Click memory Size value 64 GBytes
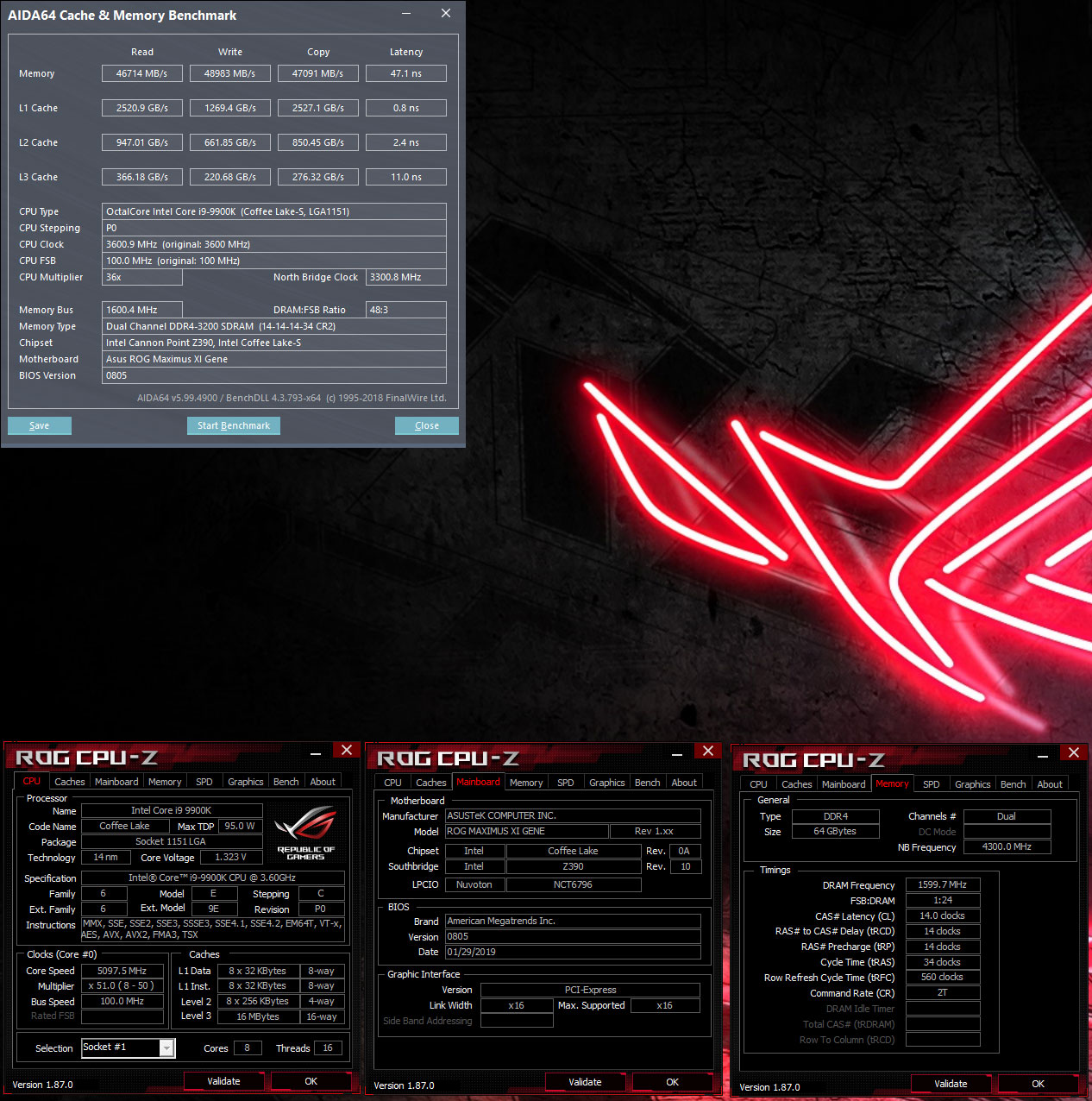Image resolution: width=1092 pixels, height=1101 pixels. point(836,831)
